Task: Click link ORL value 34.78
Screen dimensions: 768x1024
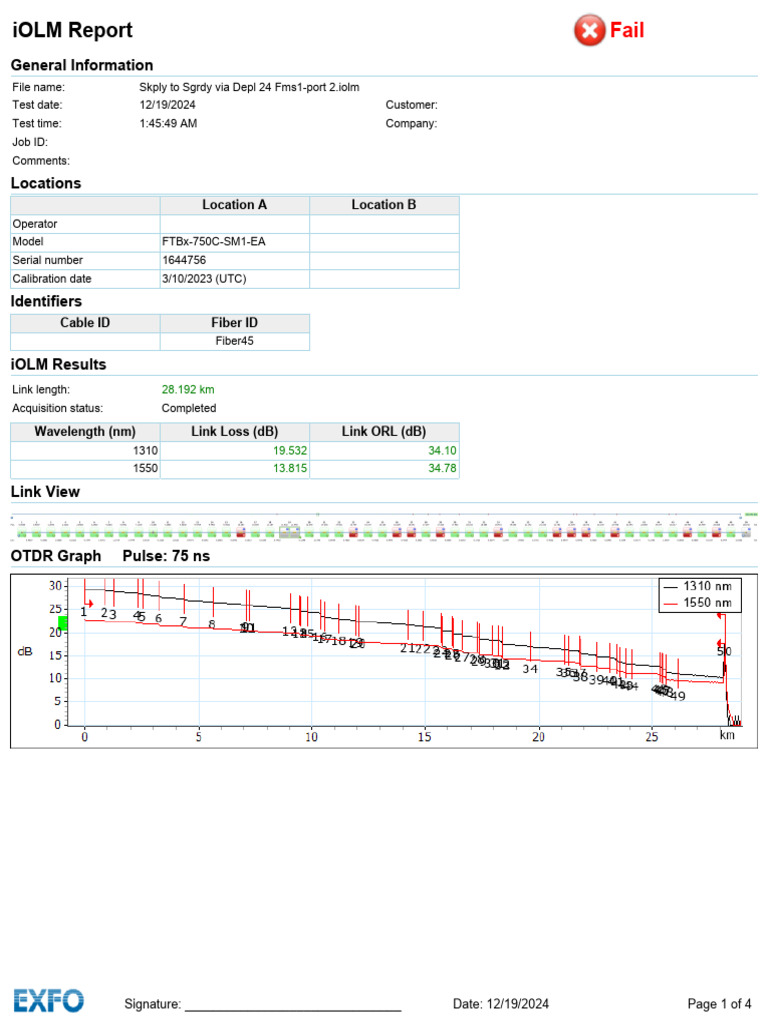Action: click(x=442, y=469)
